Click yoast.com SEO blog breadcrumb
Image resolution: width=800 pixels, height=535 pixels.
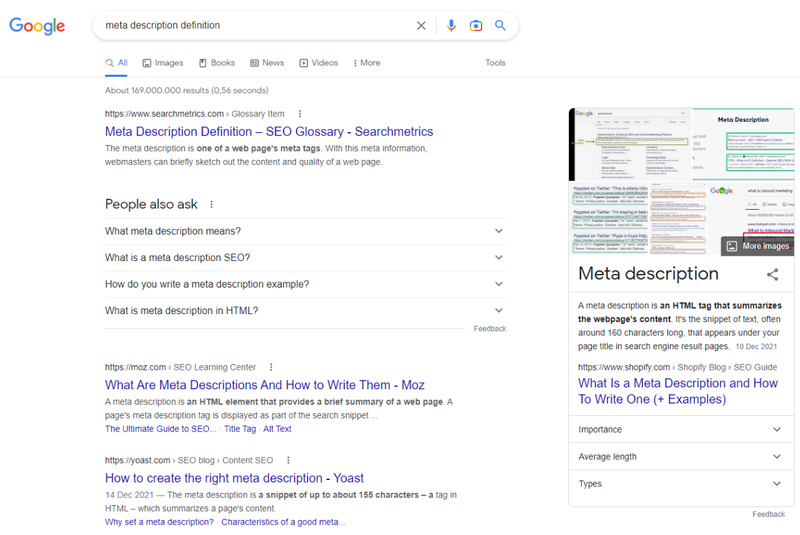tap(189, 460)
